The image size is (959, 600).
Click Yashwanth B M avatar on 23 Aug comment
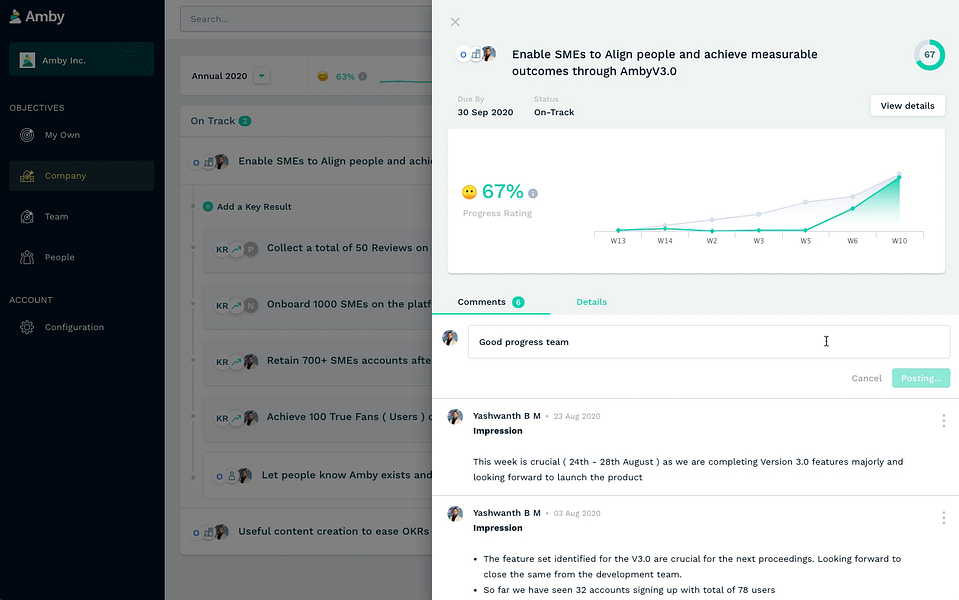[455, 417]
